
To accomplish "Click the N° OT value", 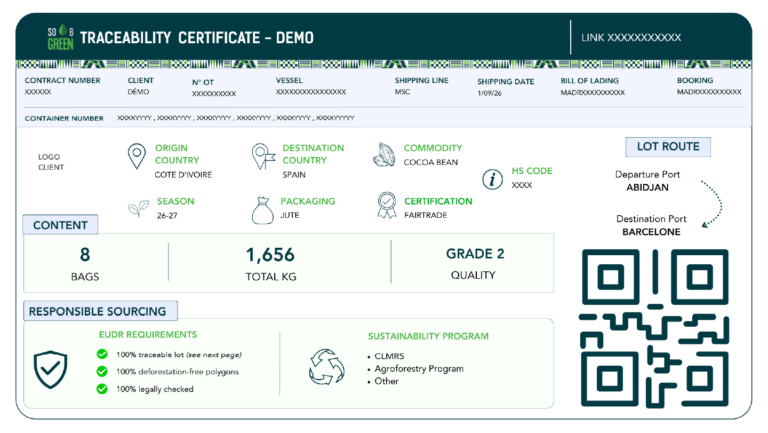I will [x=214, y=94].
